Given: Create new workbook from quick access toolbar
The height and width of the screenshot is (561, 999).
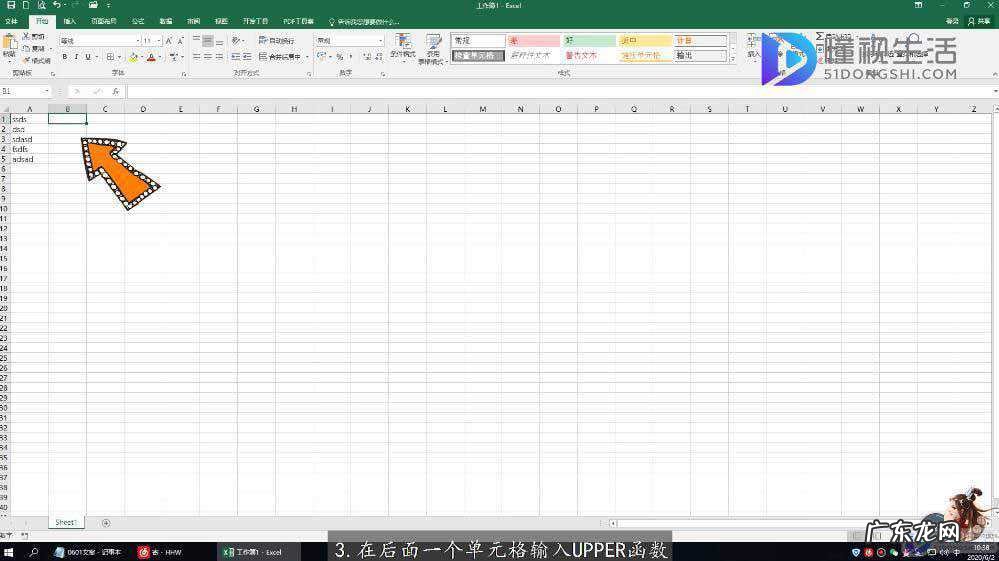Looking at the screenshot, I should (26, 5).
